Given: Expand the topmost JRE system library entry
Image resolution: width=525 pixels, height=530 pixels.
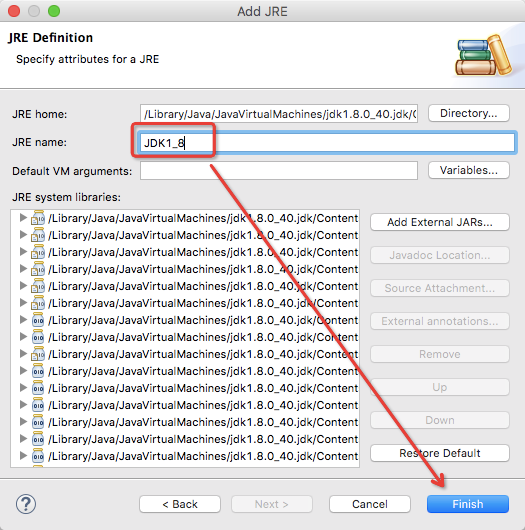Looking at the screenshot, I should click(23, 218).
